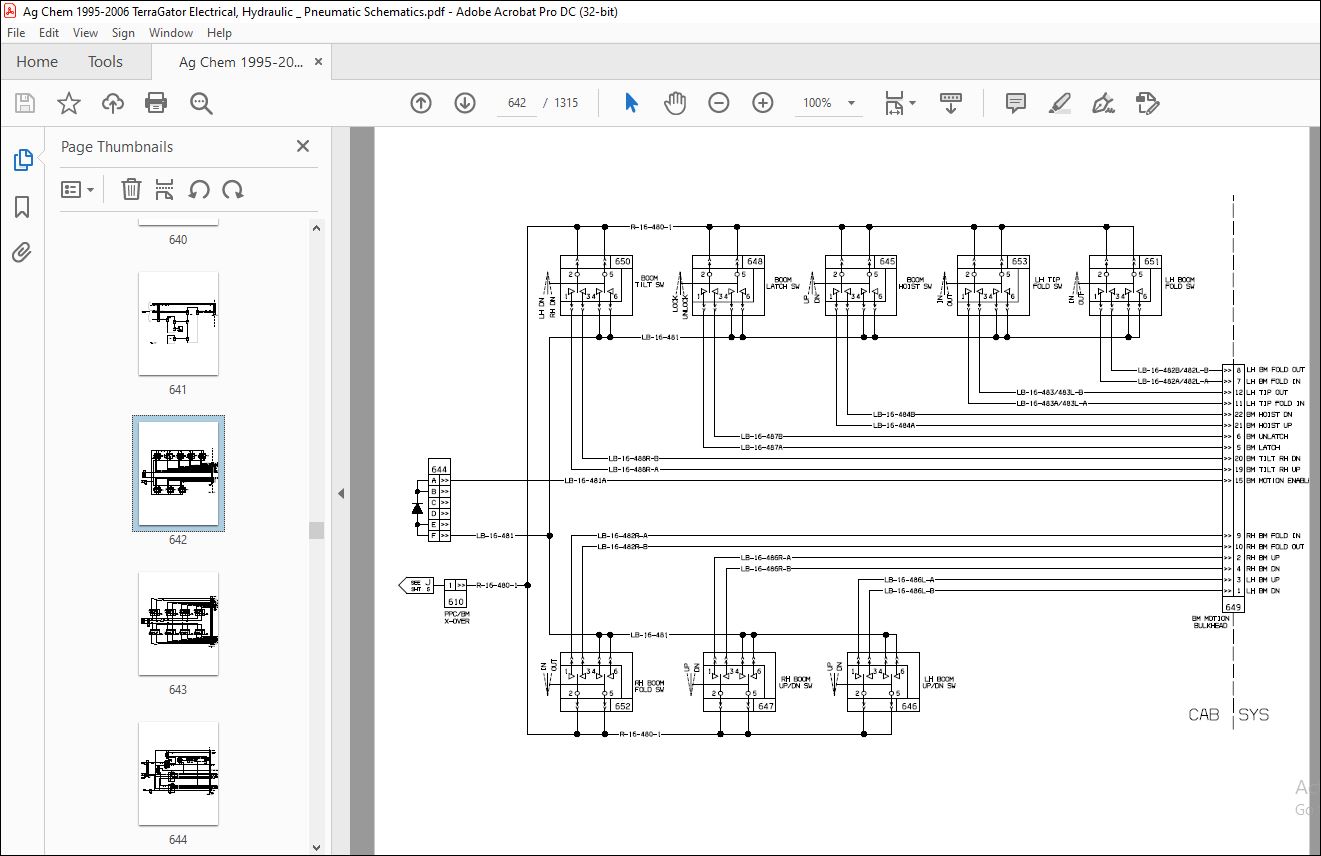Screen dimensions: 1321x856
Task: Open the Bookmarks pane
Action: tap(22, 207)
